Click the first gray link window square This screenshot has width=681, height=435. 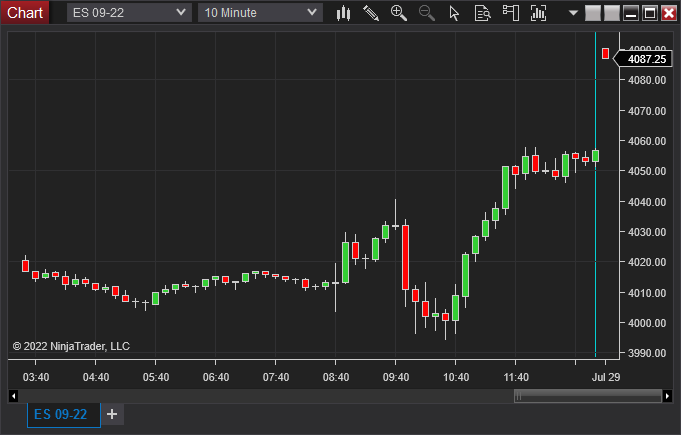click(592, 13)
